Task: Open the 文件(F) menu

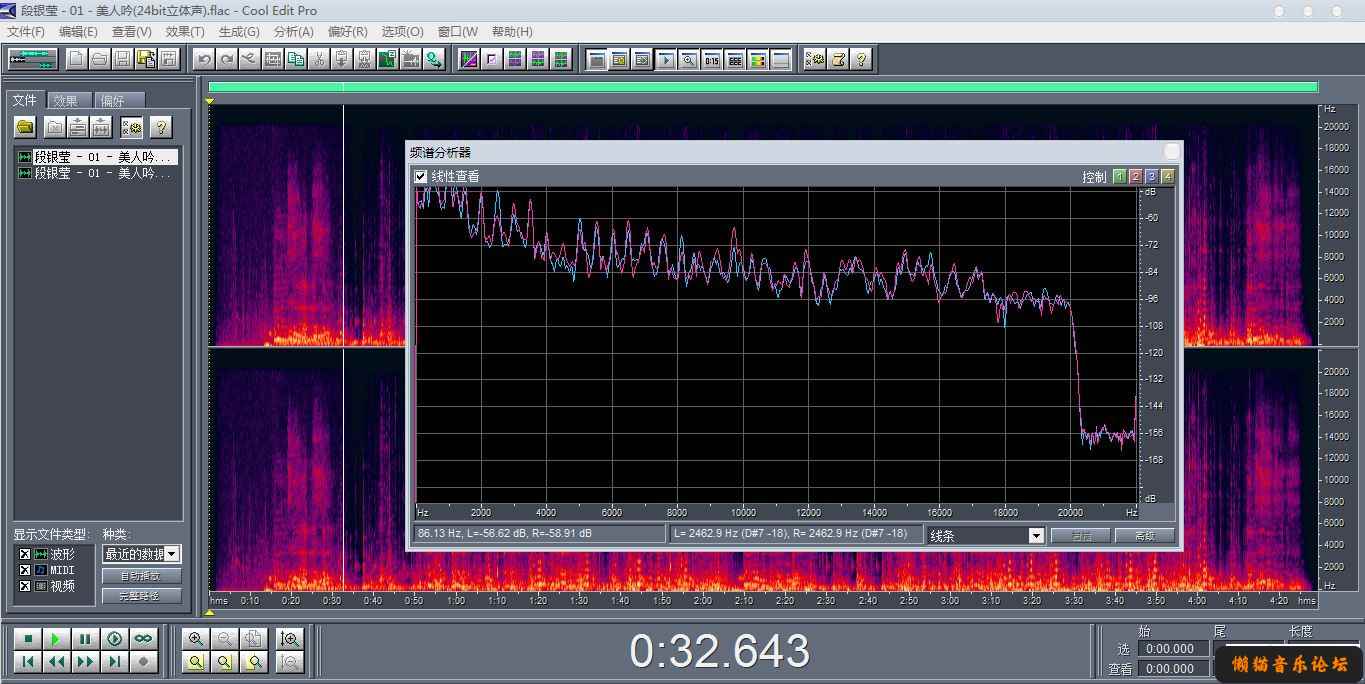Action: click(26, 32)
